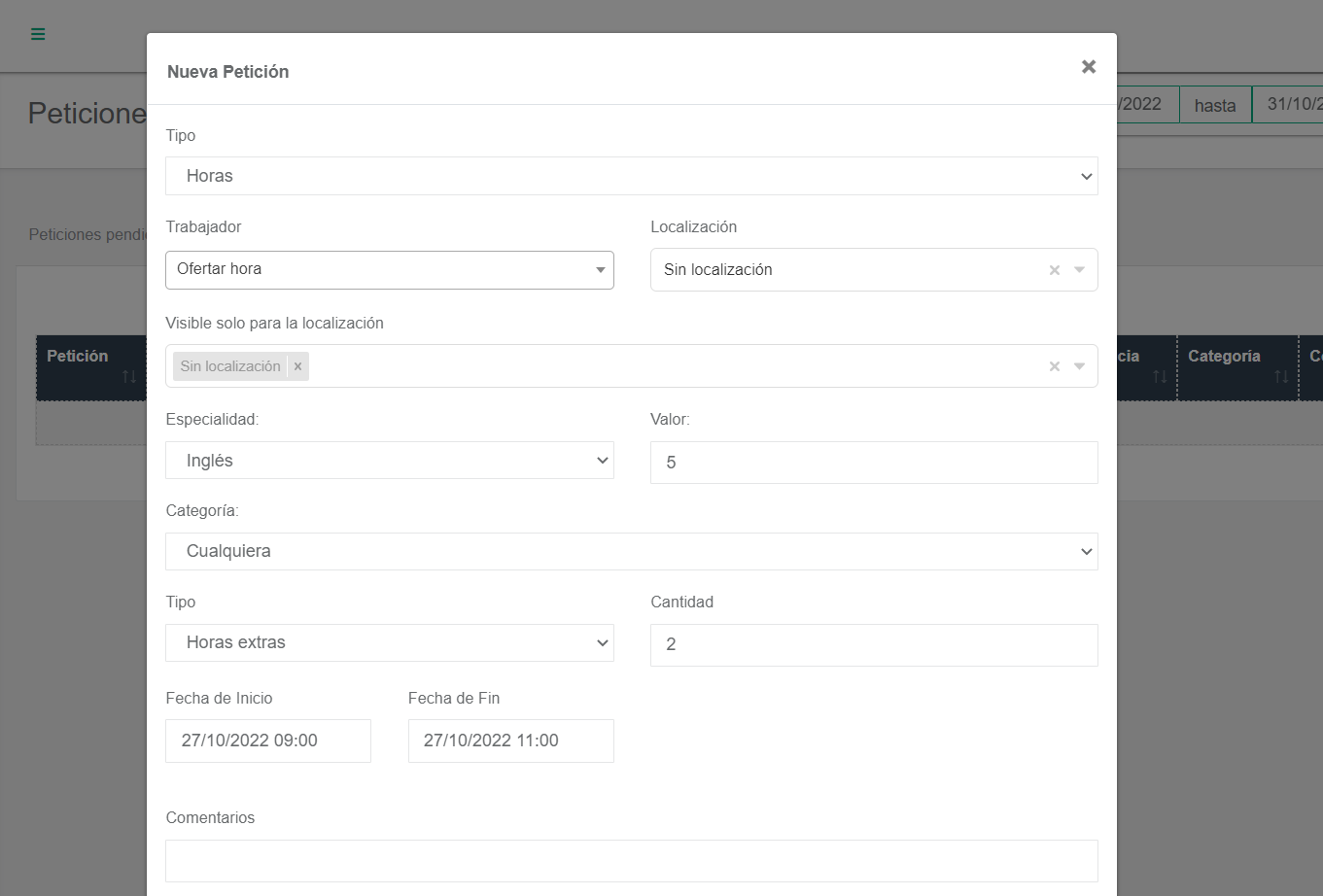The image size is (1323, 896).
Task: Click the Cantidad input field
Action: click(873, 644)
